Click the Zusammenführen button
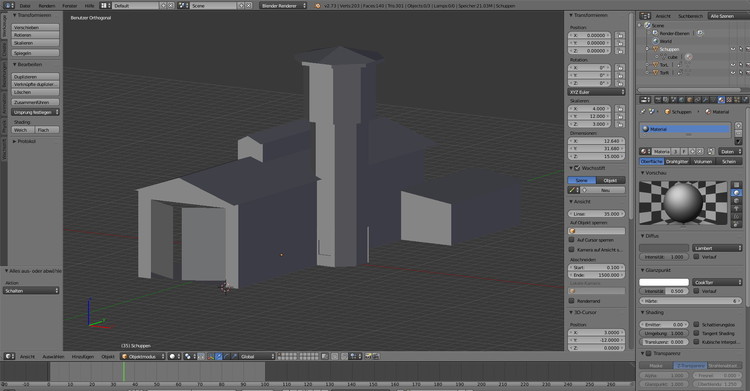This screenshot has height=391, width=750. (36, 102)
